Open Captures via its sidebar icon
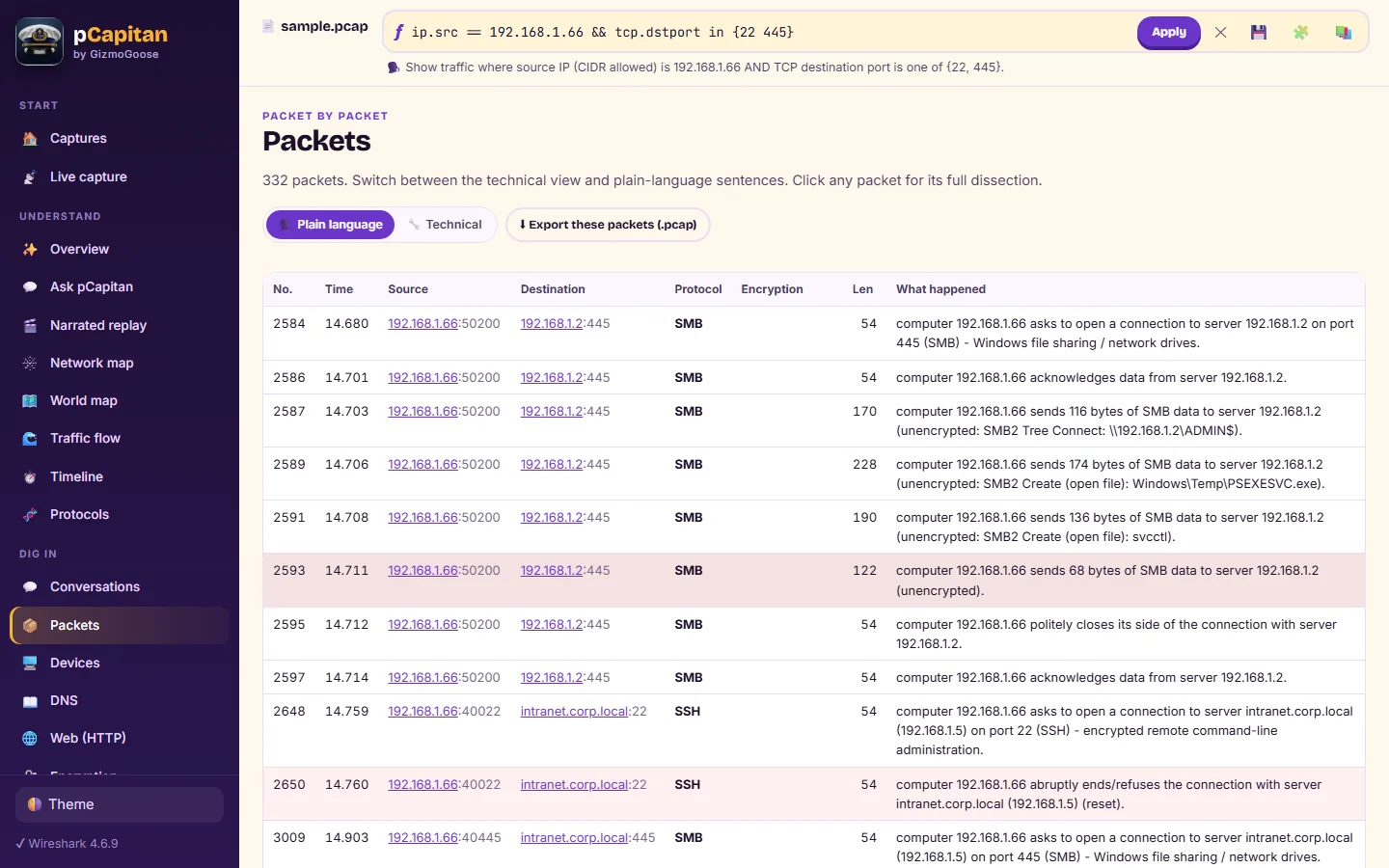The height and width of the screenshot is (868, 1389). point(30,139)
